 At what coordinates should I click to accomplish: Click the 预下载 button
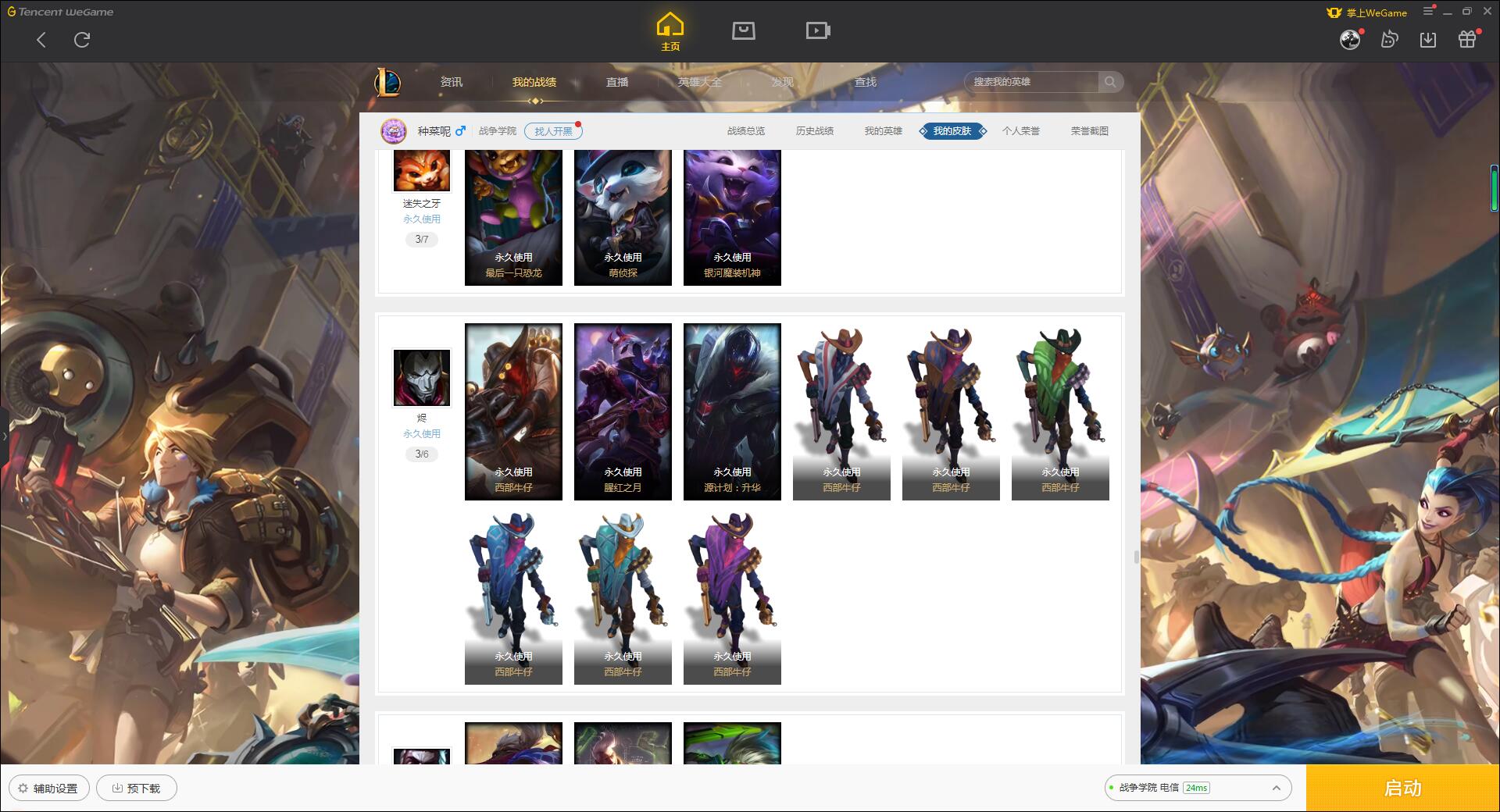pos(137,788)
